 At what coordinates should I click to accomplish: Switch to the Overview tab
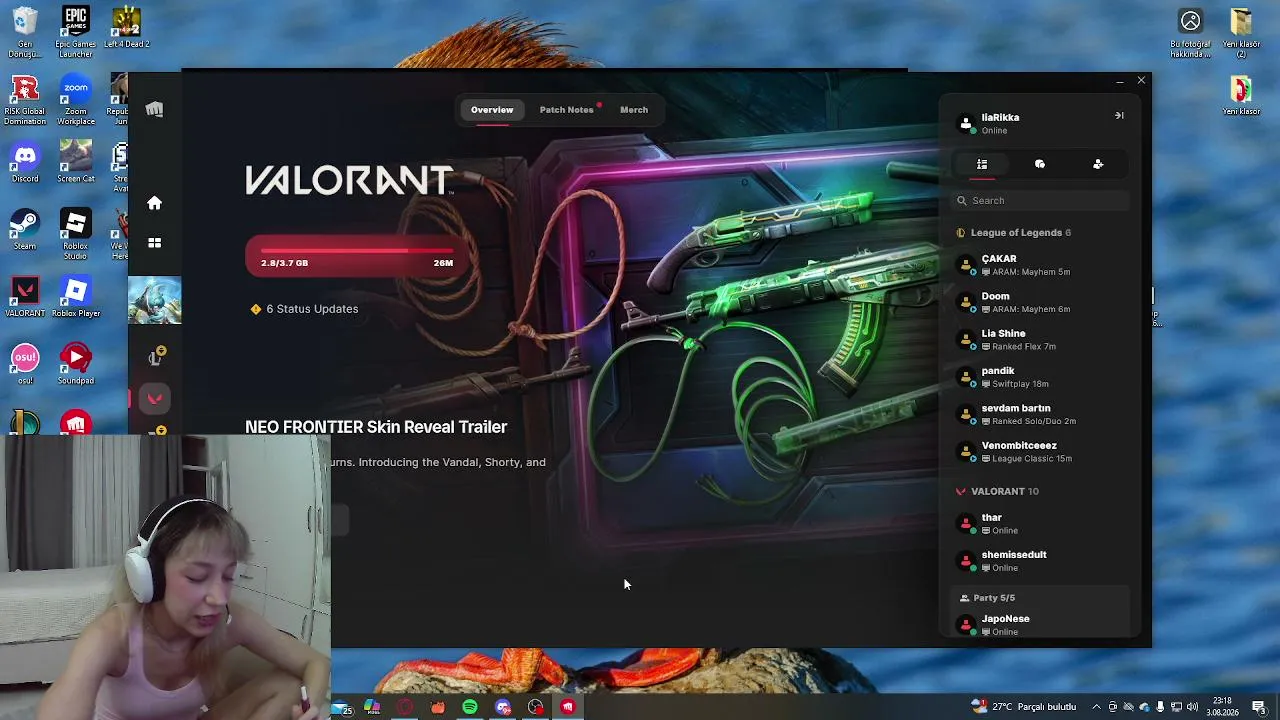point(492,110)
